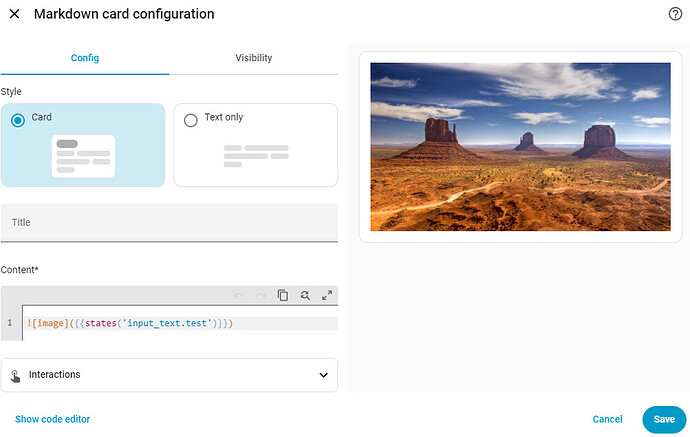Switch to the Visibility tab

(x=253, y=58)
